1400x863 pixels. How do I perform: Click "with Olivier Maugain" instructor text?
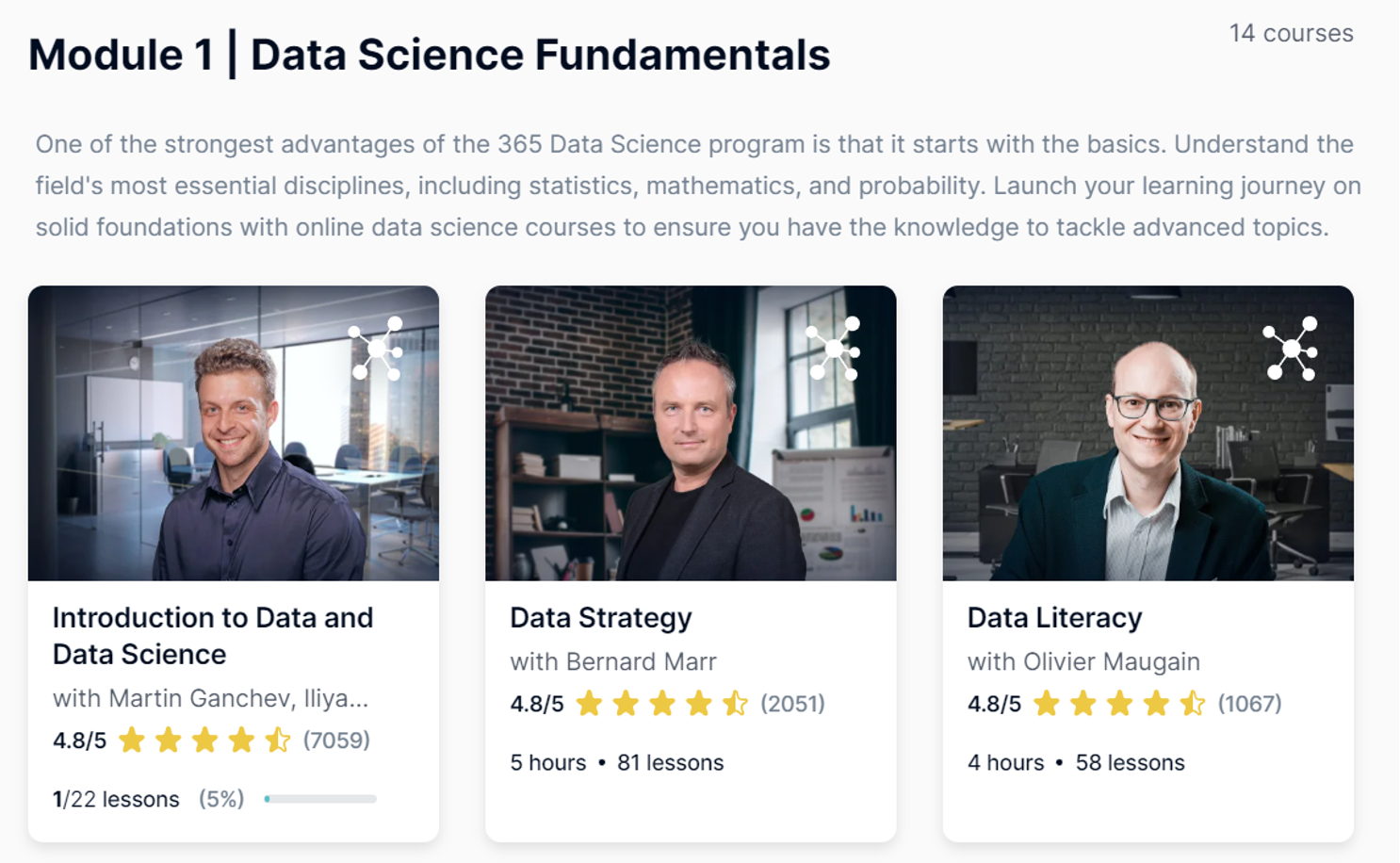pyautogui.click(x=1083, y=661)
